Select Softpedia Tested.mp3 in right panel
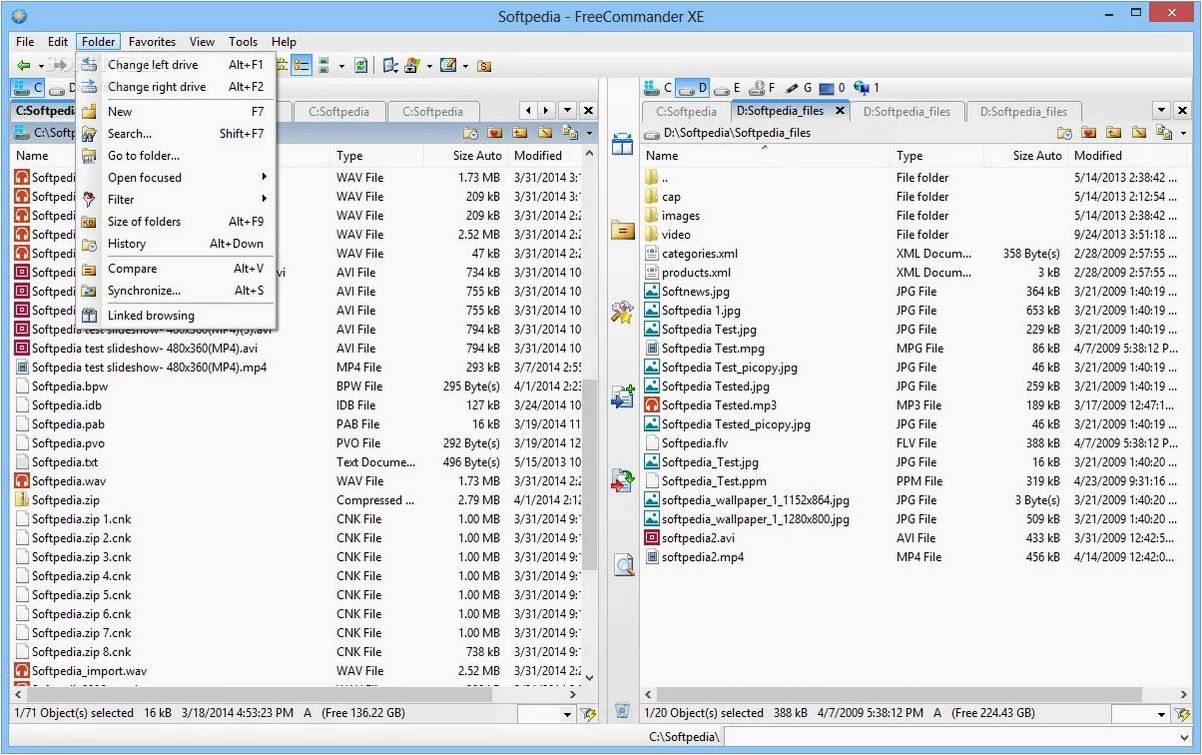 tap(718, 405)
